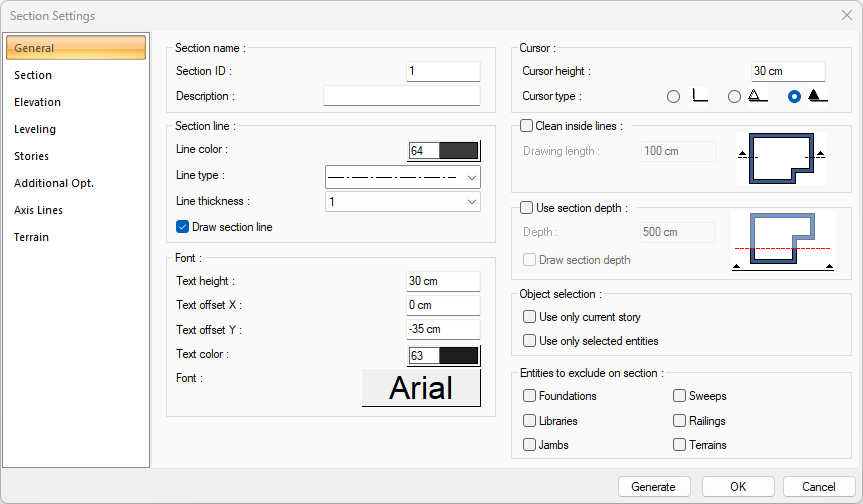Click the L-shaped cursor type icon
Screen dimensions: 863x504
pos(700,96)
